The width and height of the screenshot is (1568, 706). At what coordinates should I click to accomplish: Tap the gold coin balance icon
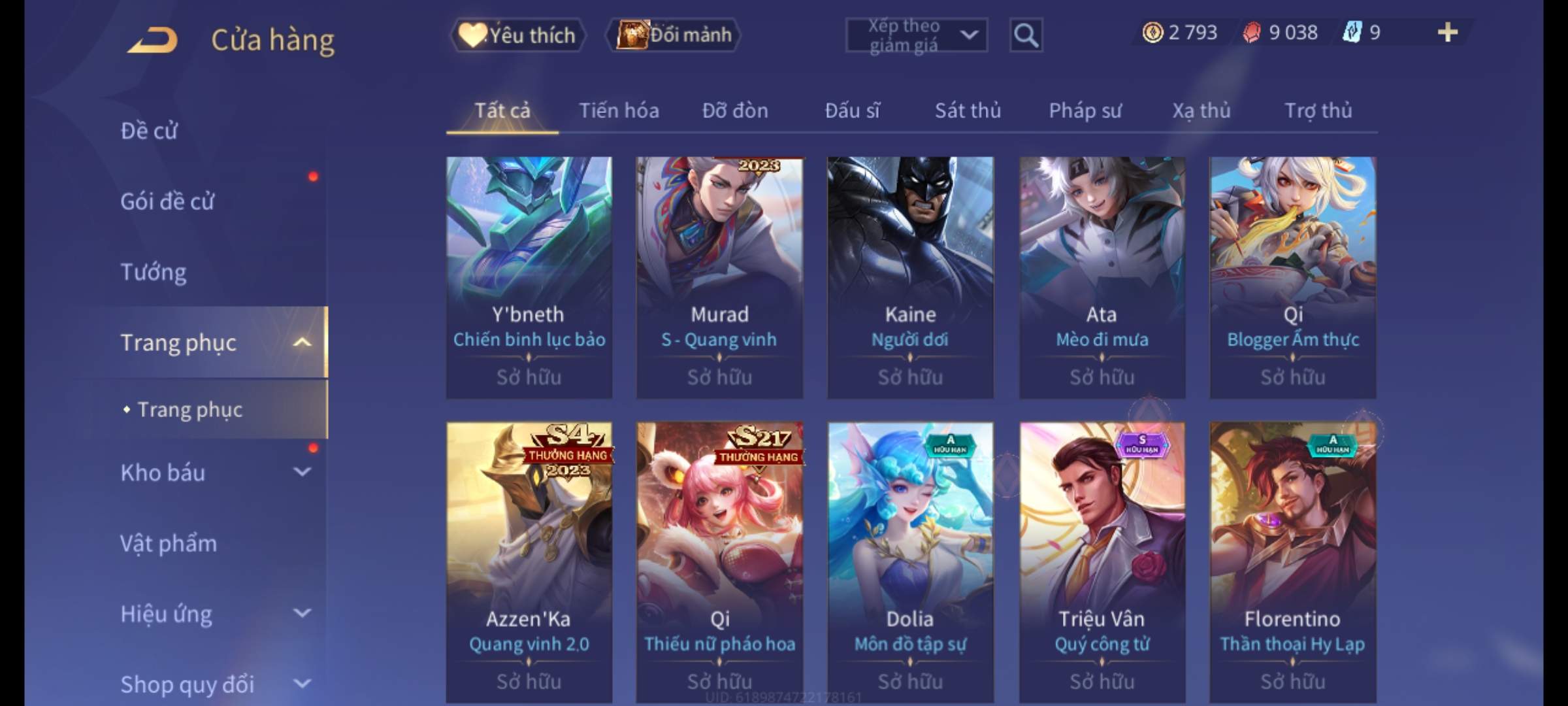tap(1152, 32)
